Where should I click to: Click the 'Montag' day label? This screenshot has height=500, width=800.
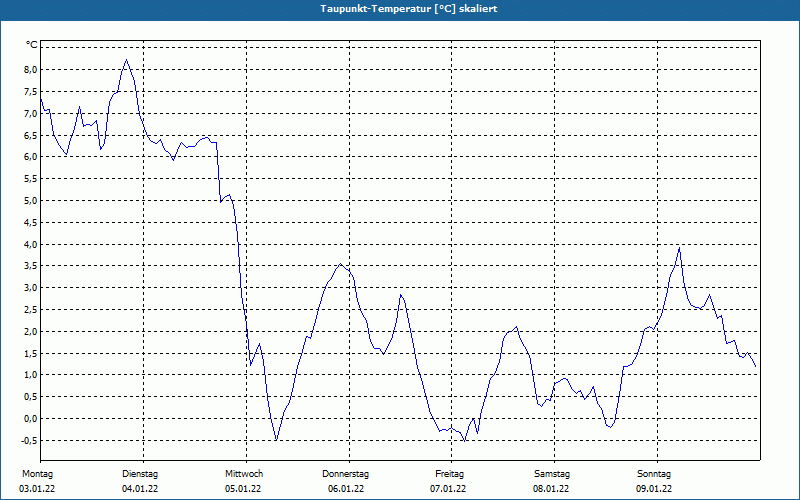(x=37, y=474)
